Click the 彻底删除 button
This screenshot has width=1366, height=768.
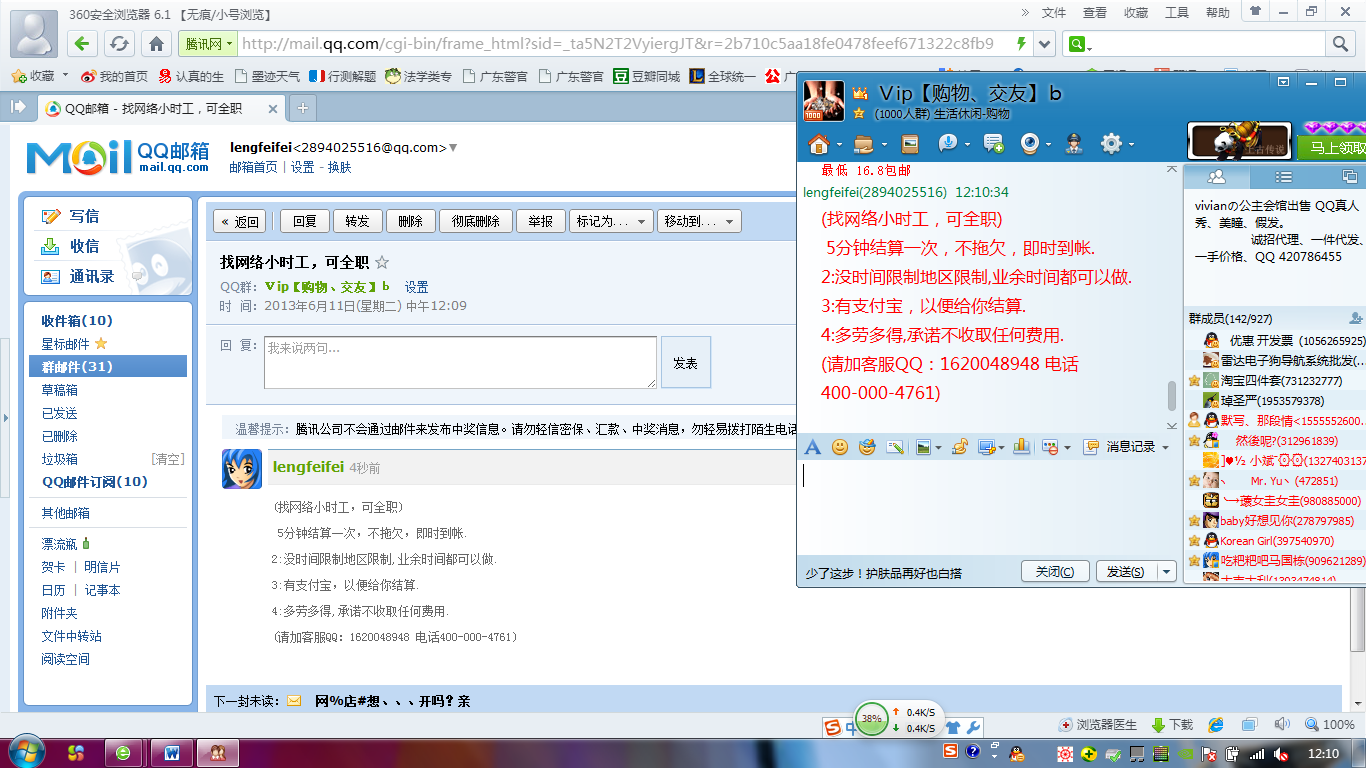click(x=475, y=221)
